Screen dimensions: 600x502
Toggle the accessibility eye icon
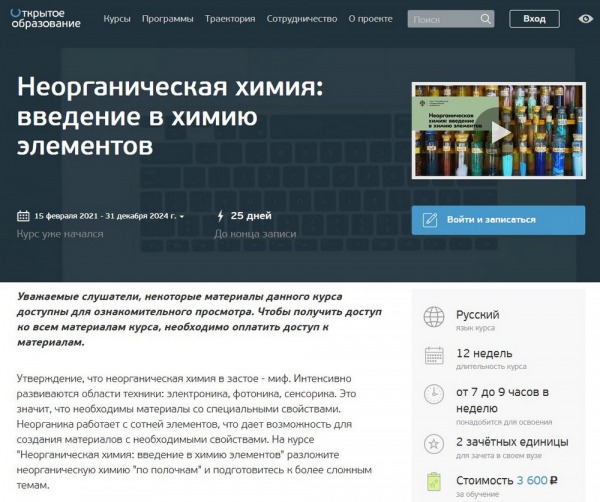point(585,19)
